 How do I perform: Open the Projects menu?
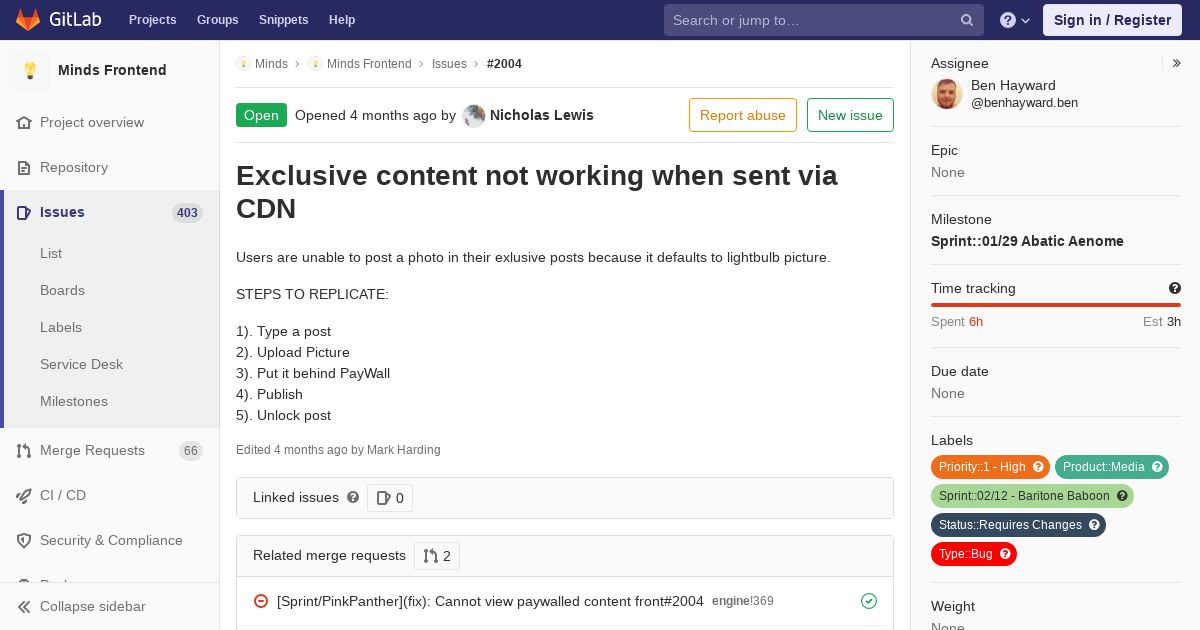[153, 20]
